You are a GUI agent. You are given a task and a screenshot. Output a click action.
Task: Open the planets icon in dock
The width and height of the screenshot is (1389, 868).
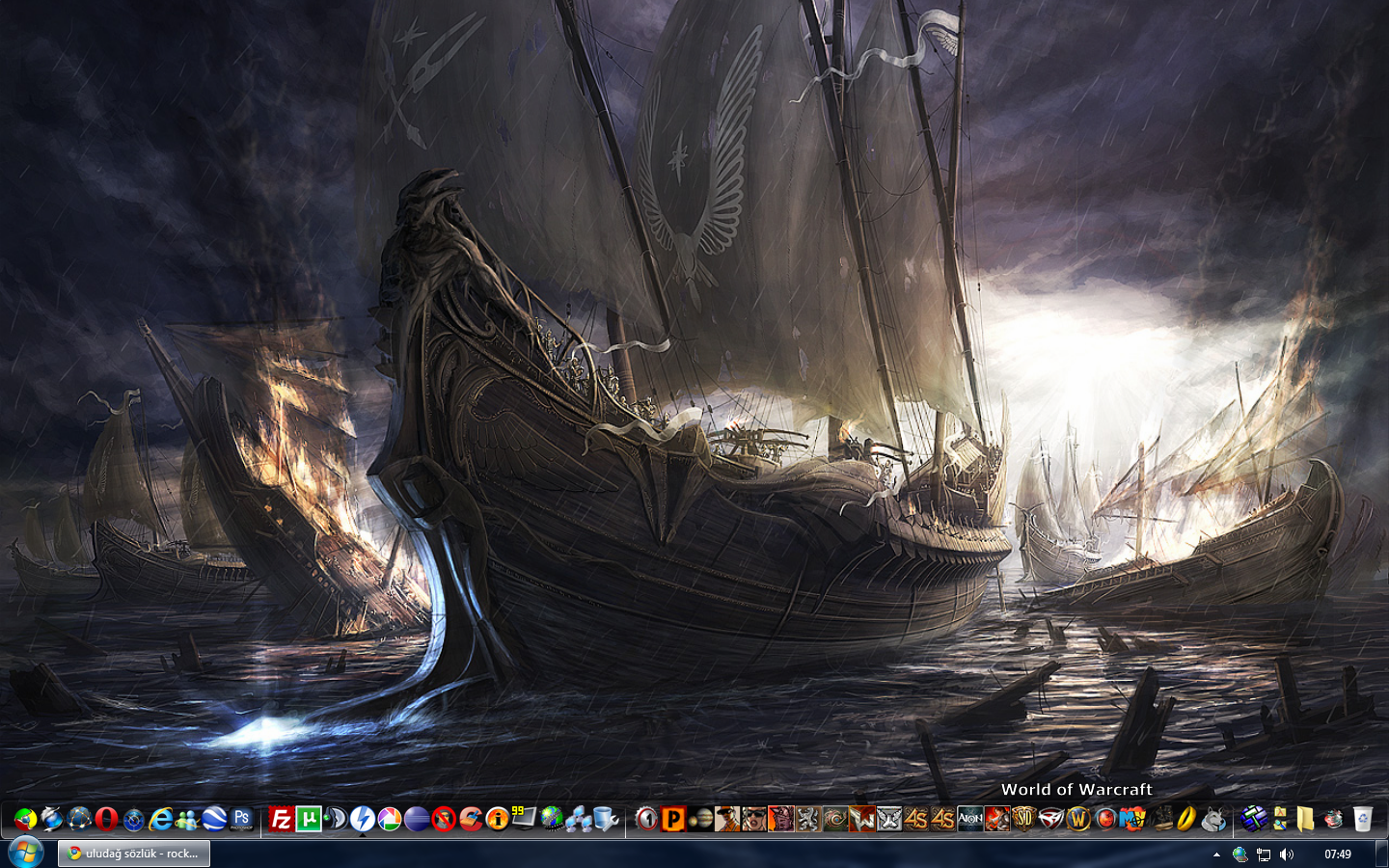[x=700, y=820]
